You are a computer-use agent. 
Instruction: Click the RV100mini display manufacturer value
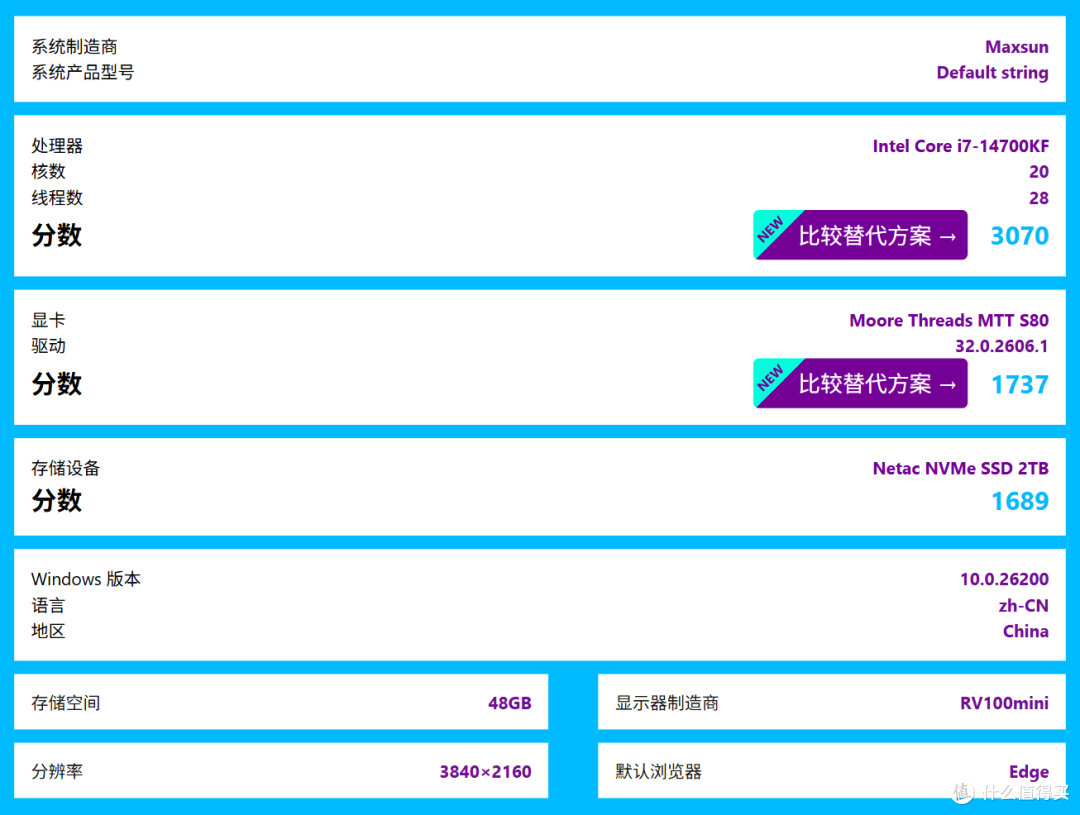(1004, 703)
